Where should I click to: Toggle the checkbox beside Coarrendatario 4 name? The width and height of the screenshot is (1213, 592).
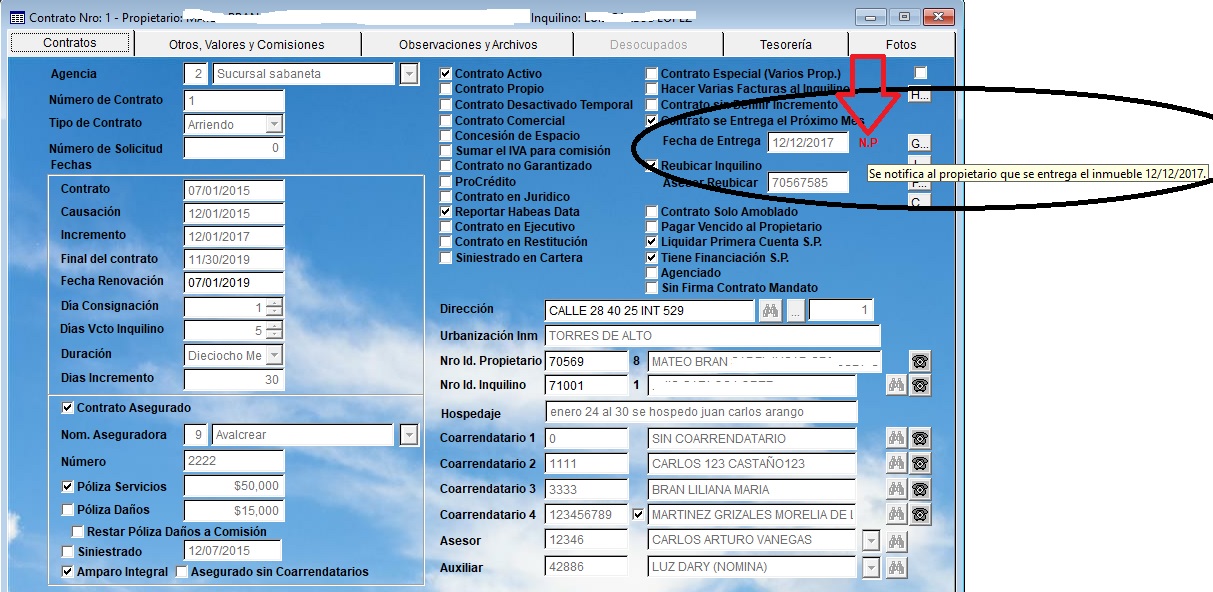click(x=640, y=515)
